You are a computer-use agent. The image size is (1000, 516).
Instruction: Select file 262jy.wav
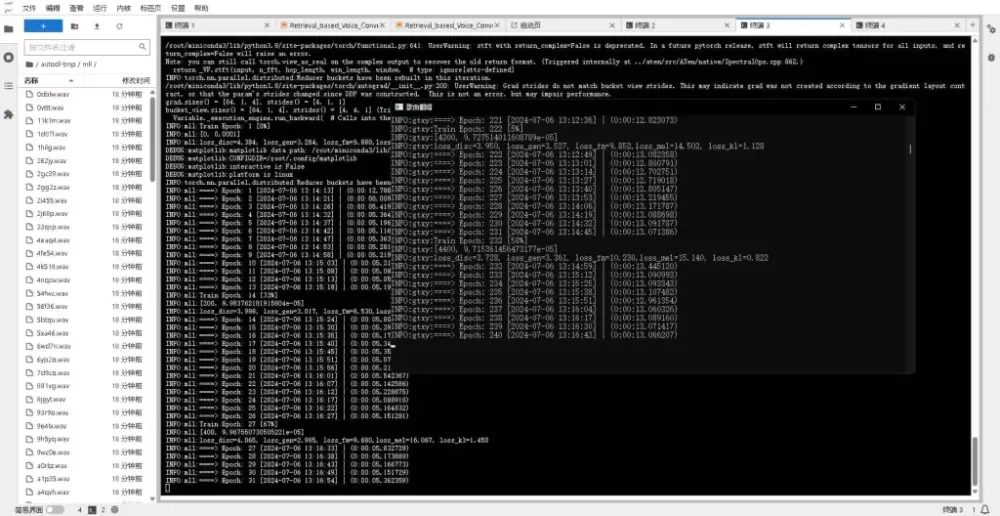pos(51,161)
